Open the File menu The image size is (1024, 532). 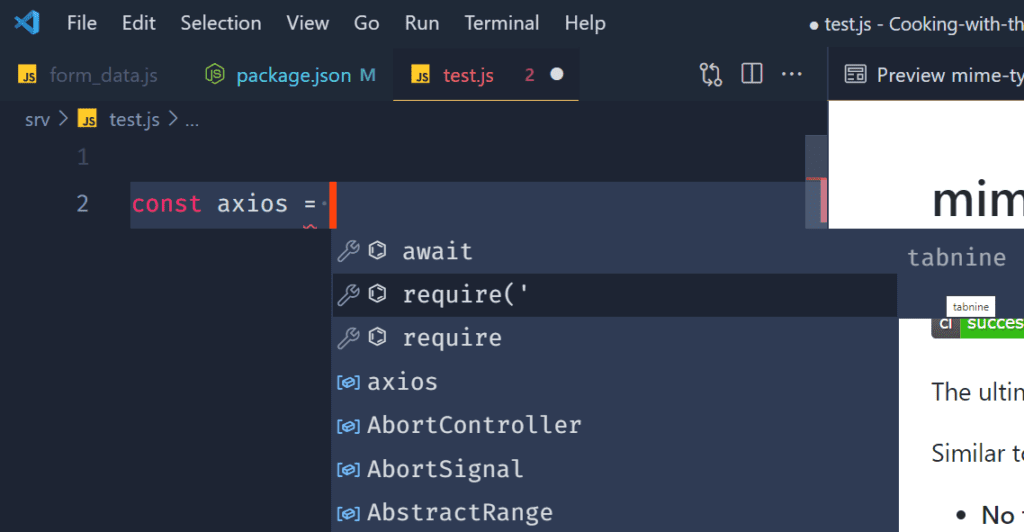[82, 23]
